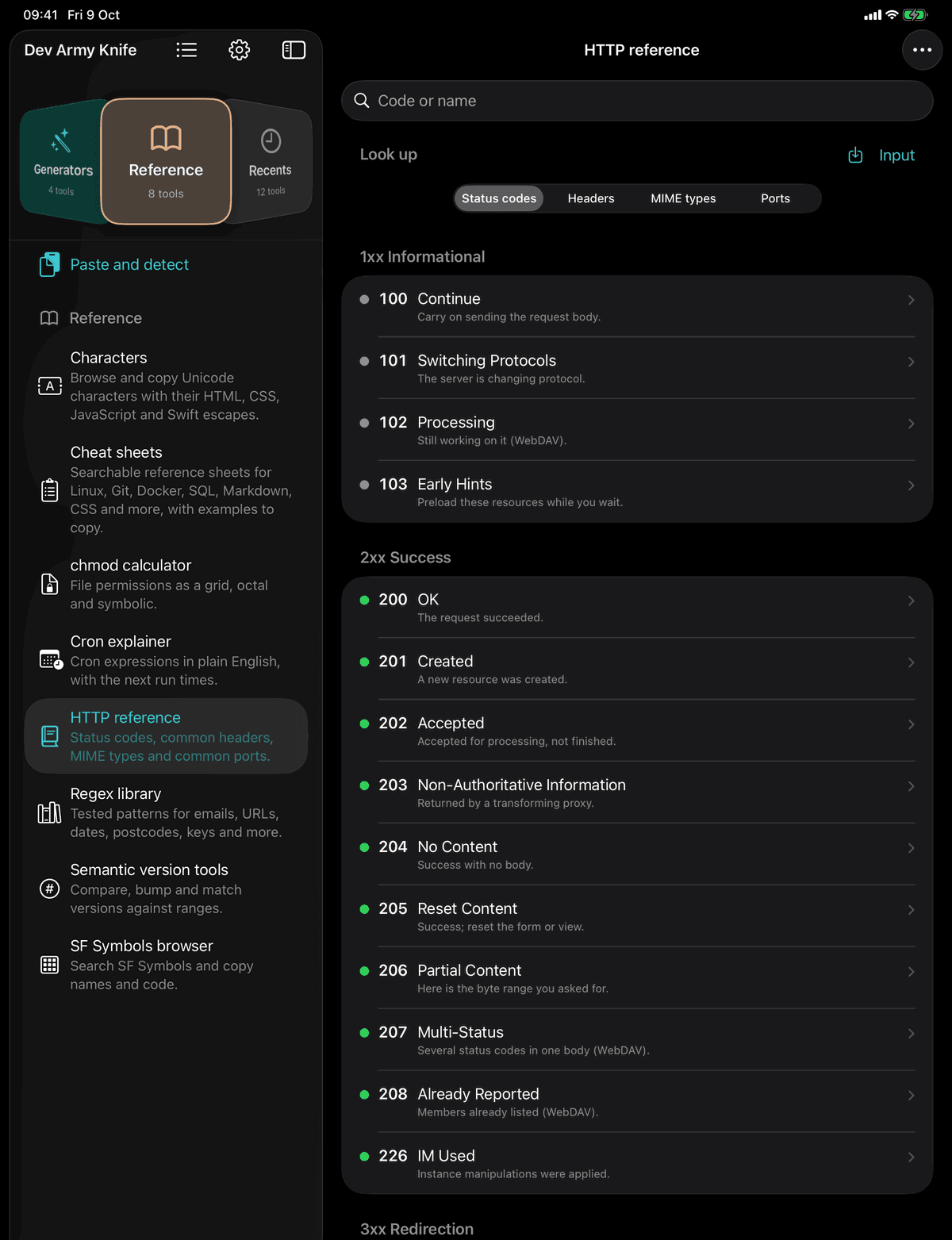
Task: Click the Recents clock icon
Action: click(x=271, y=141)
